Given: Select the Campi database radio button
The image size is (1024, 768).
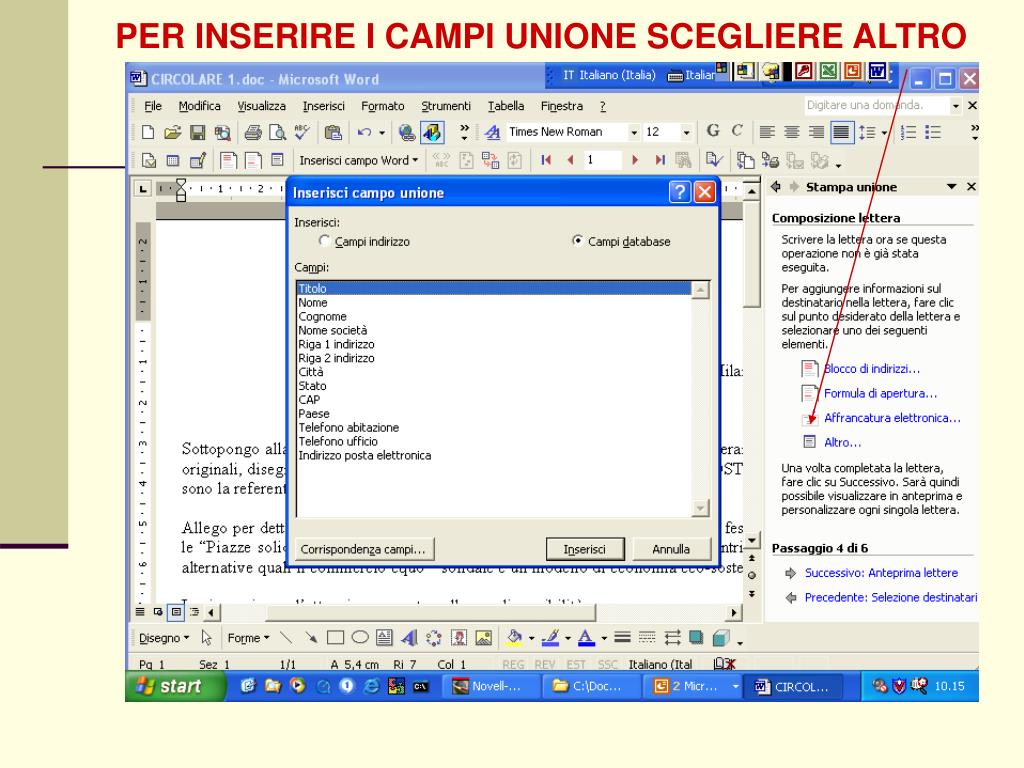Looking at the screenshot, I should pyautogui.click(x=577, y=240).
